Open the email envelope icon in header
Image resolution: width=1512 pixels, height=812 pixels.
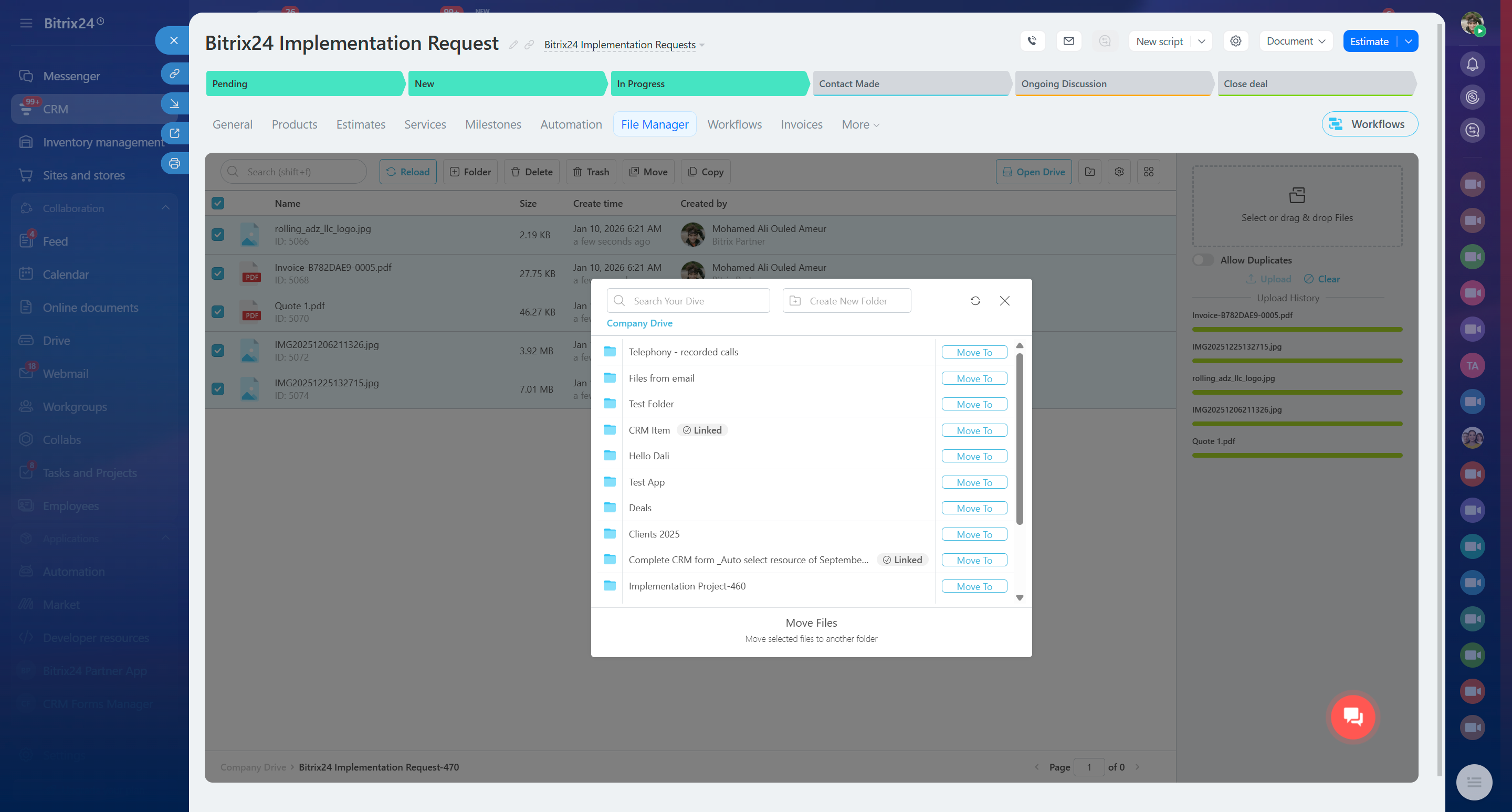pyautogui.click(x=1068, y=41)
